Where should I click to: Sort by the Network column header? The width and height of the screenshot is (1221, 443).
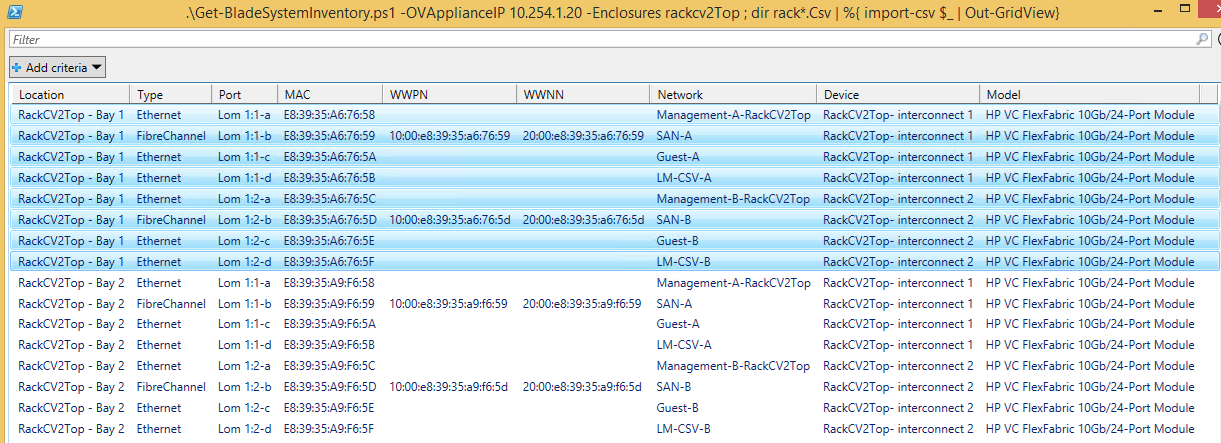click(733, 94)
